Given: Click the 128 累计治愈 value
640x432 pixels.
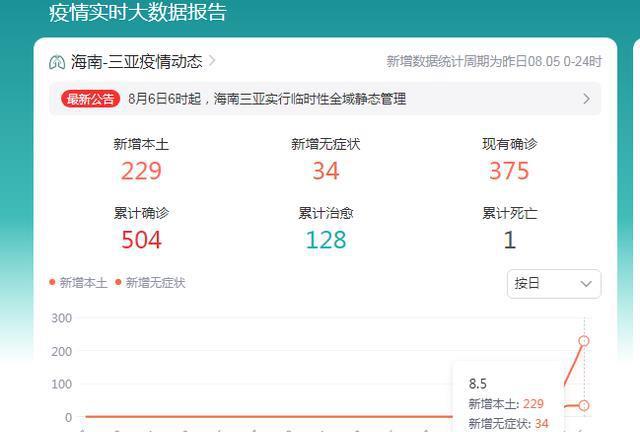Looking at the screenshot, I should (326, 240).
